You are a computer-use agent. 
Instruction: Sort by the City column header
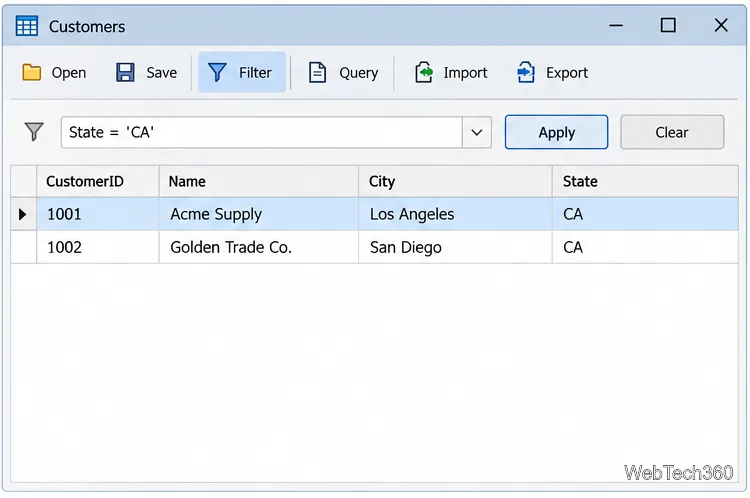pos(455,181)
